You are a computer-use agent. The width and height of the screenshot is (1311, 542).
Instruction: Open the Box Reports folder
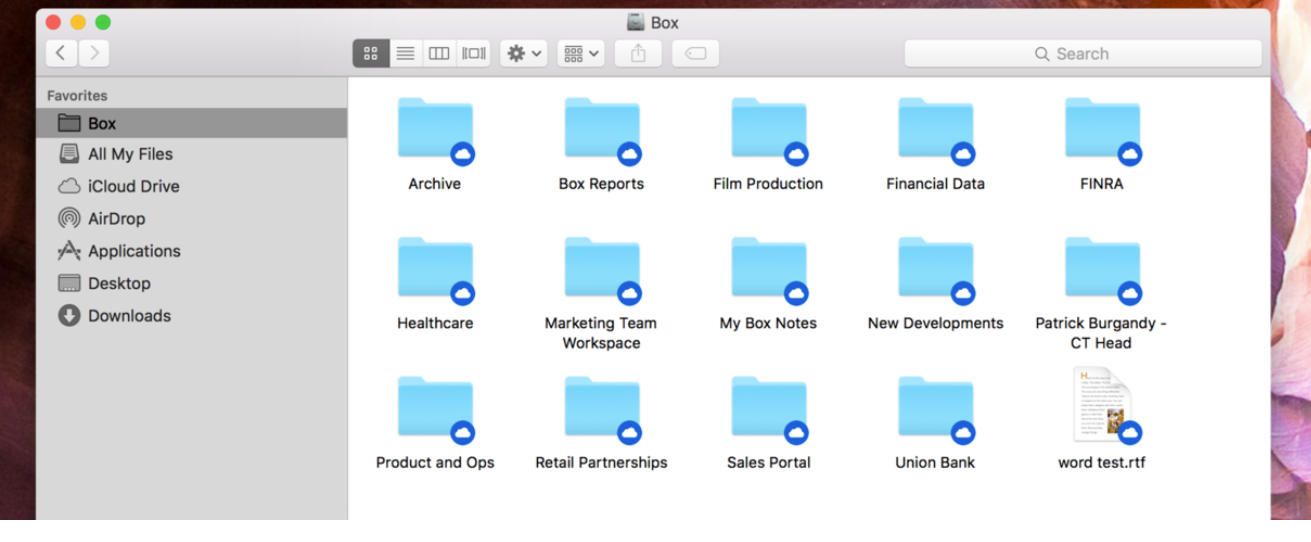click(601, 128)
